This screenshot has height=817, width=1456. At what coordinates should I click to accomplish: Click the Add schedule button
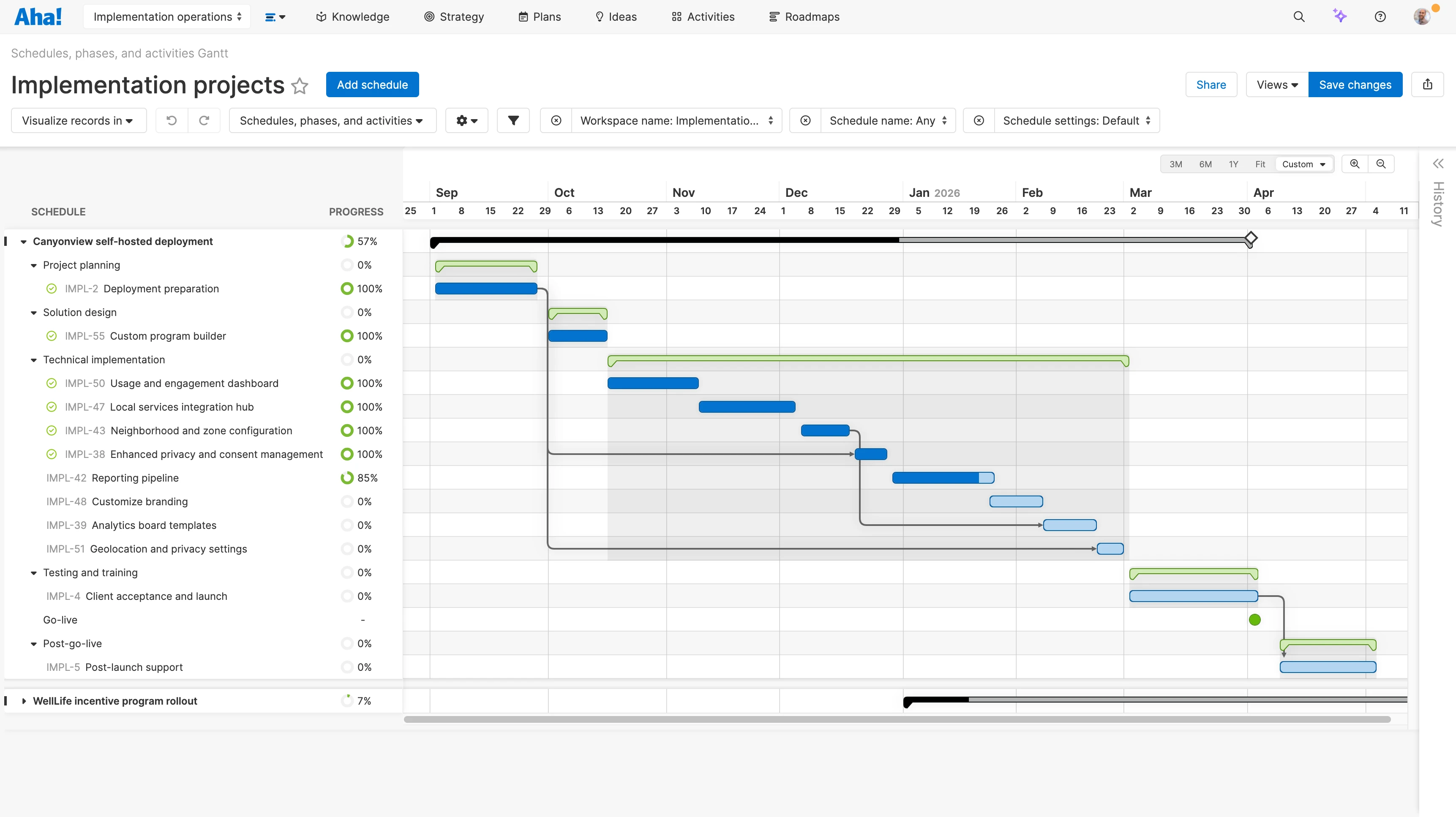coord(372,85)
